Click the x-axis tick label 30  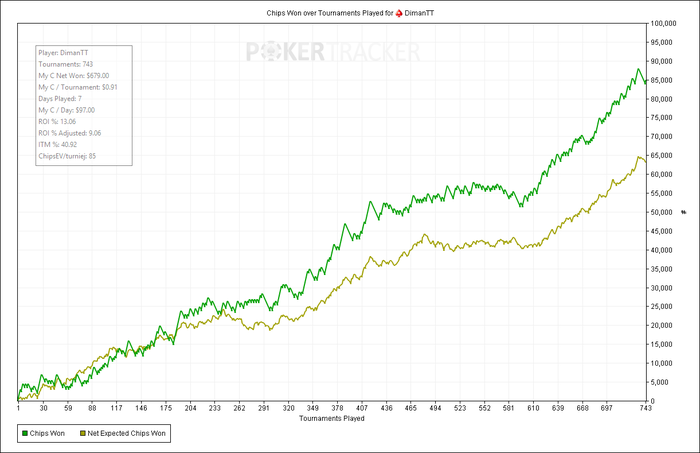43,408
